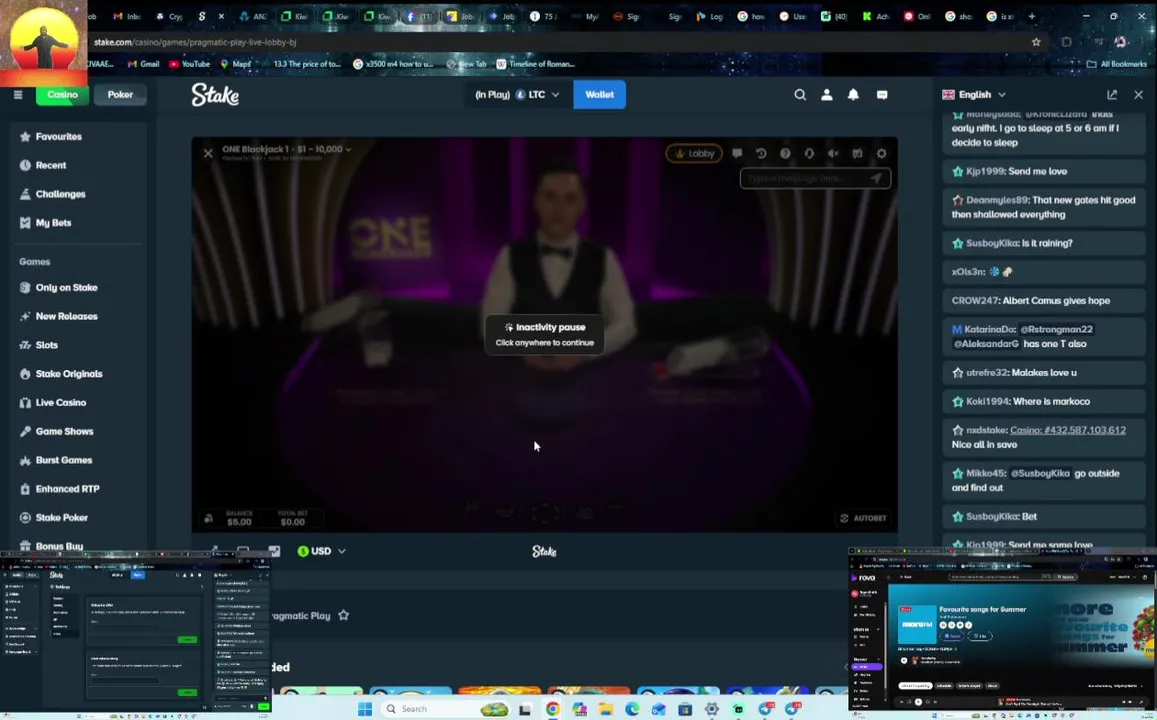Open the user profile icon

tap(826, 94)
